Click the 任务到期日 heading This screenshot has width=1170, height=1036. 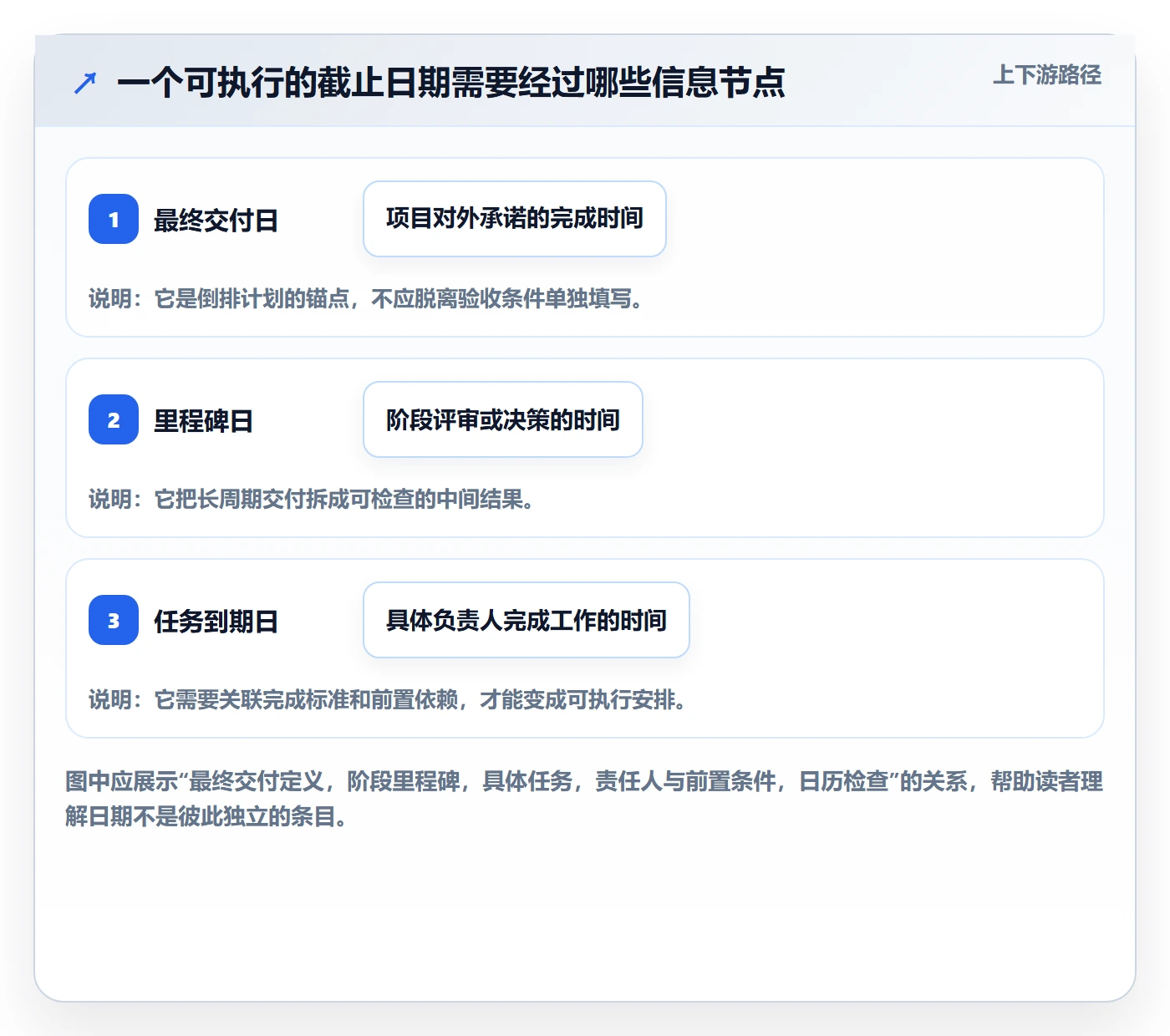pyautogui.click(x=216, y=622)
